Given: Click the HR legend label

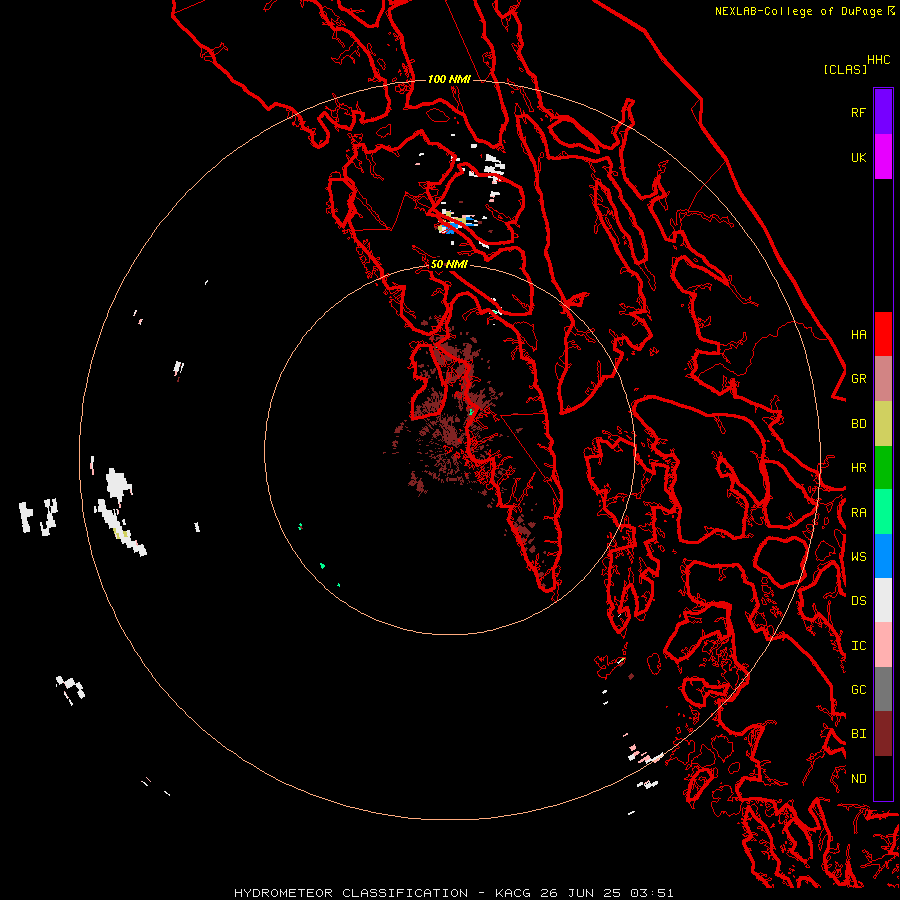Looking at the screenshot, I should (x=858, y=468).
